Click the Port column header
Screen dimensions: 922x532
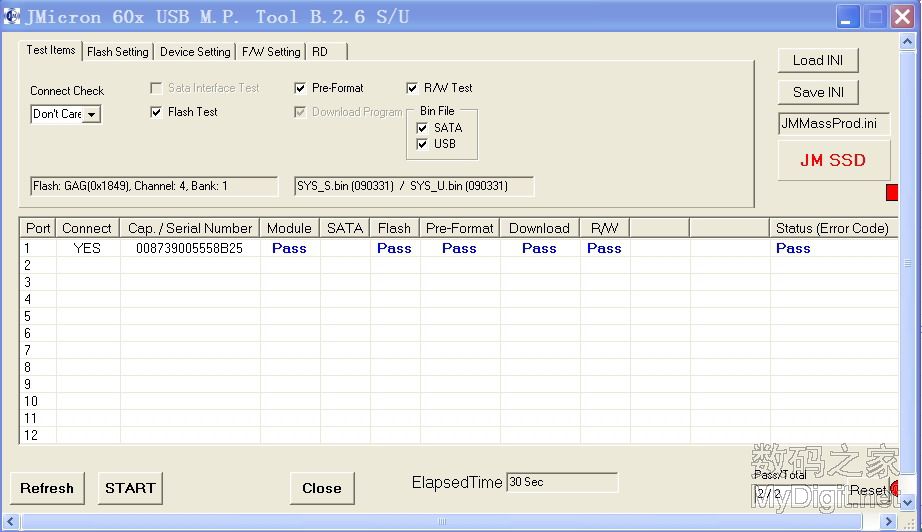[x=38, y=228]
